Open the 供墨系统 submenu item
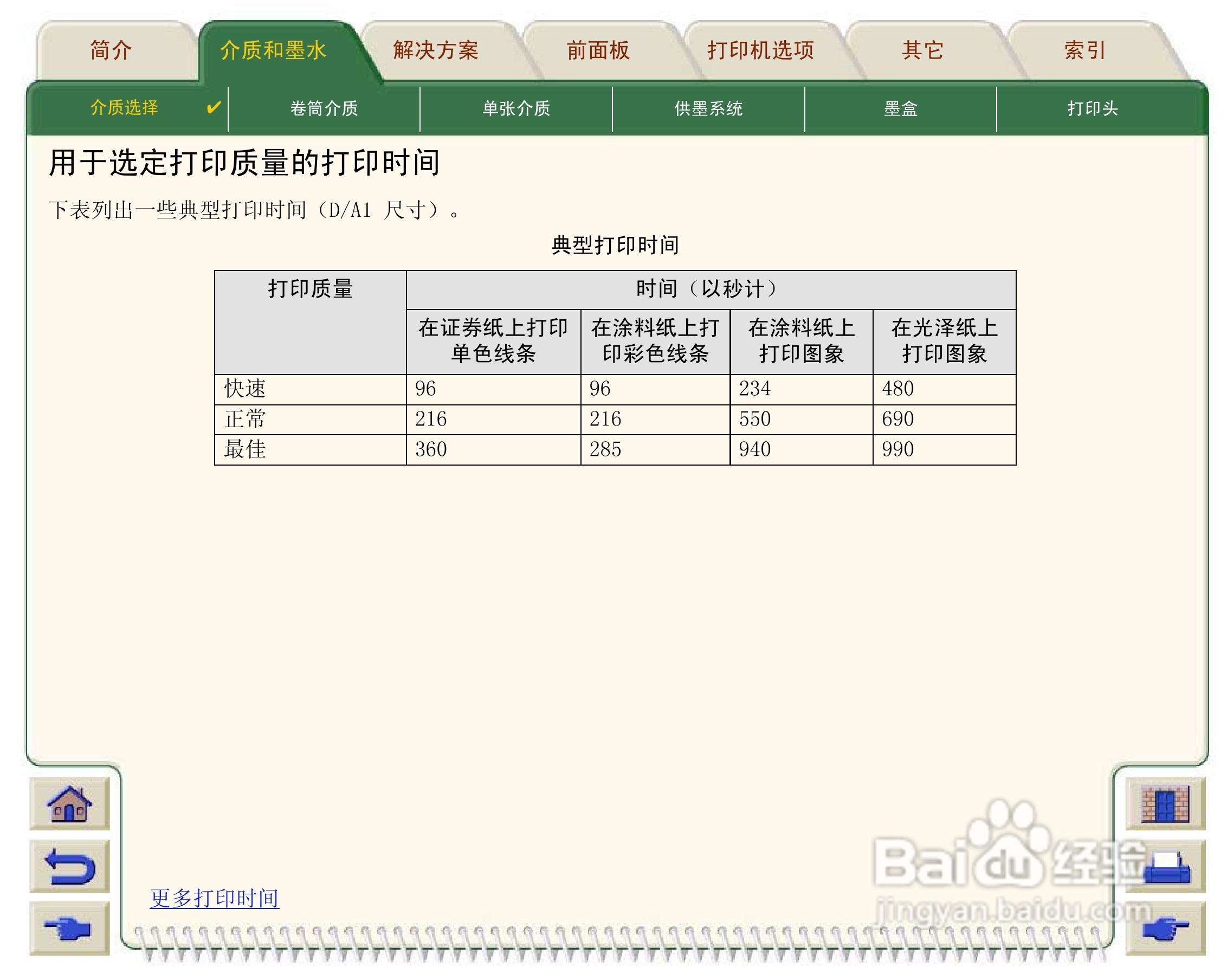This screenshot has width=1227, height=980. coord(708,109)
